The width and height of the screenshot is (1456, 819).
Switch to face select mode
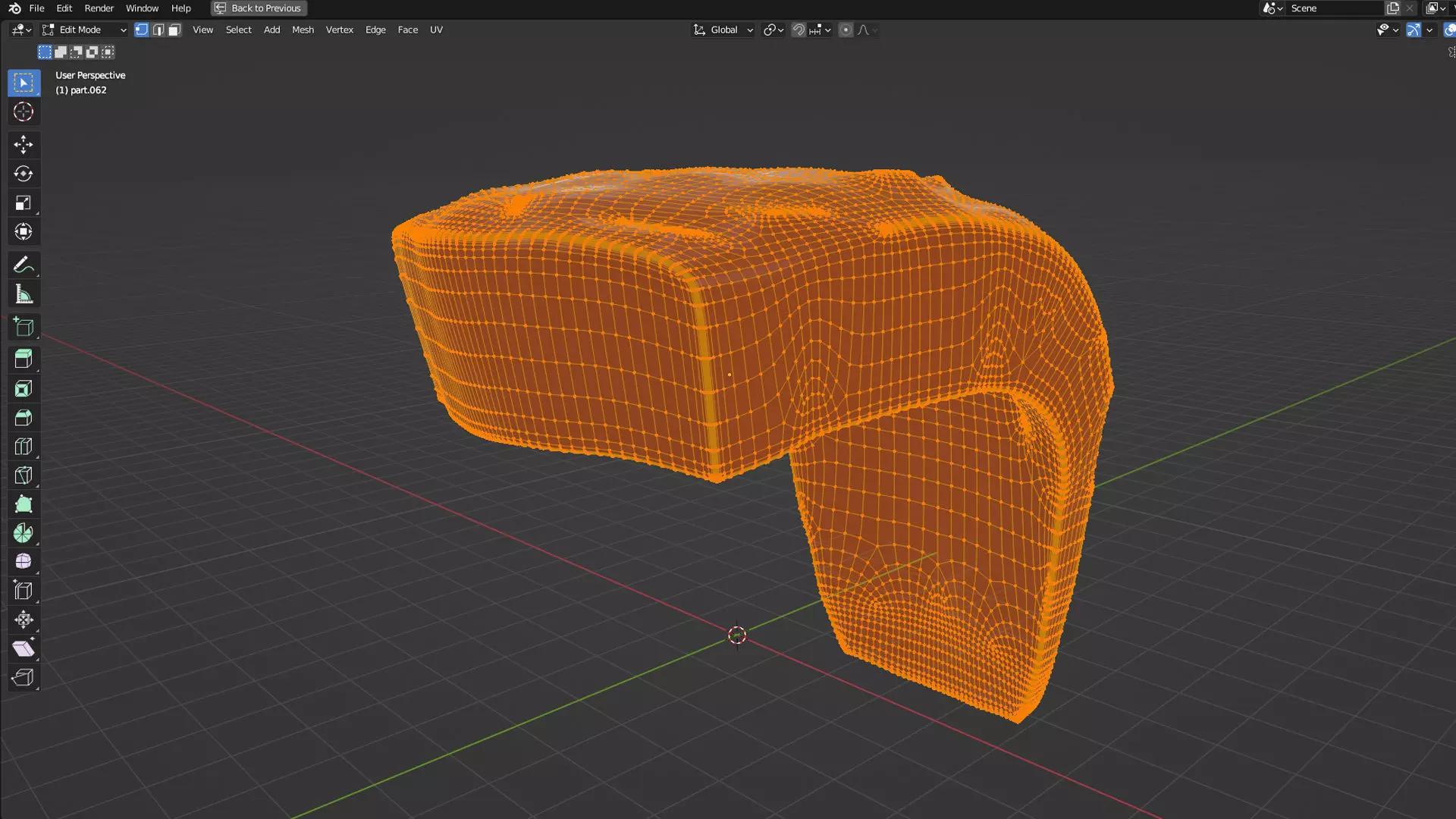[174, 30]
